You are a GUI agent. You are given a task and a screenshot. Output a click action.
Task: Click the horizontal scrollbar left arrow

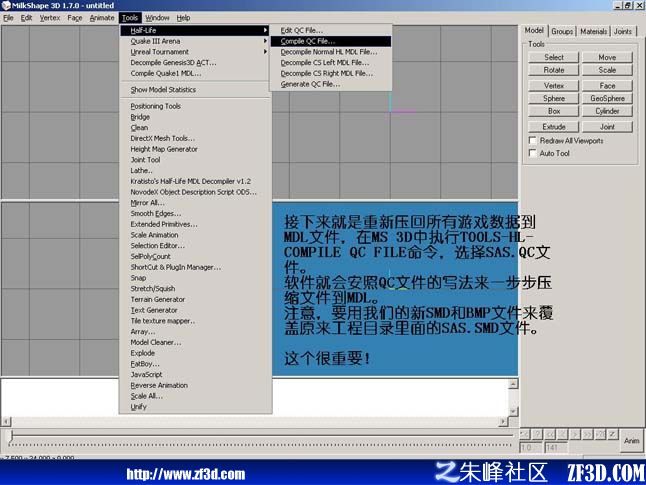click(x=6, y=421)
